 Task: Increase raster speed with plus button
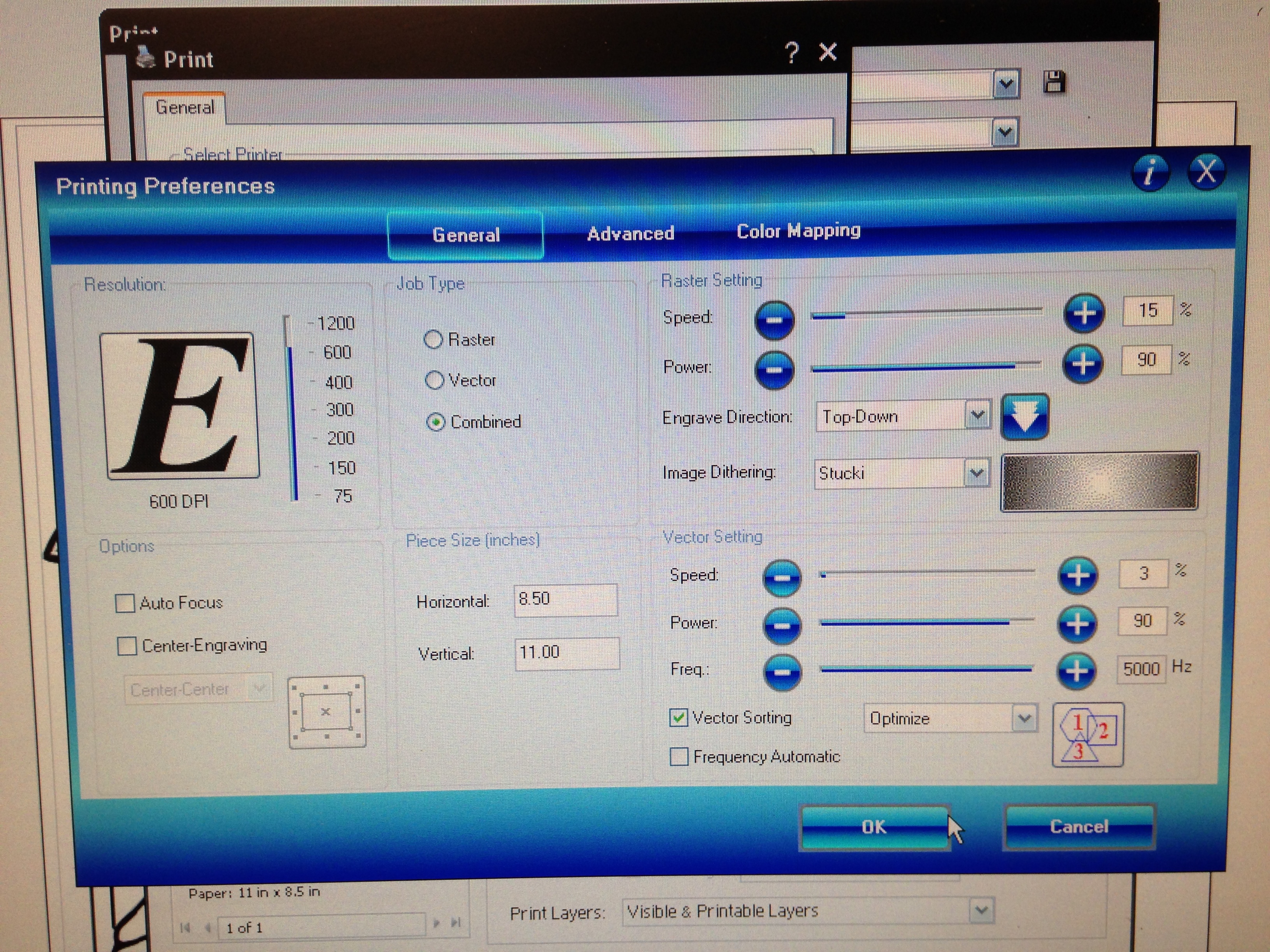pos(1084,313)
